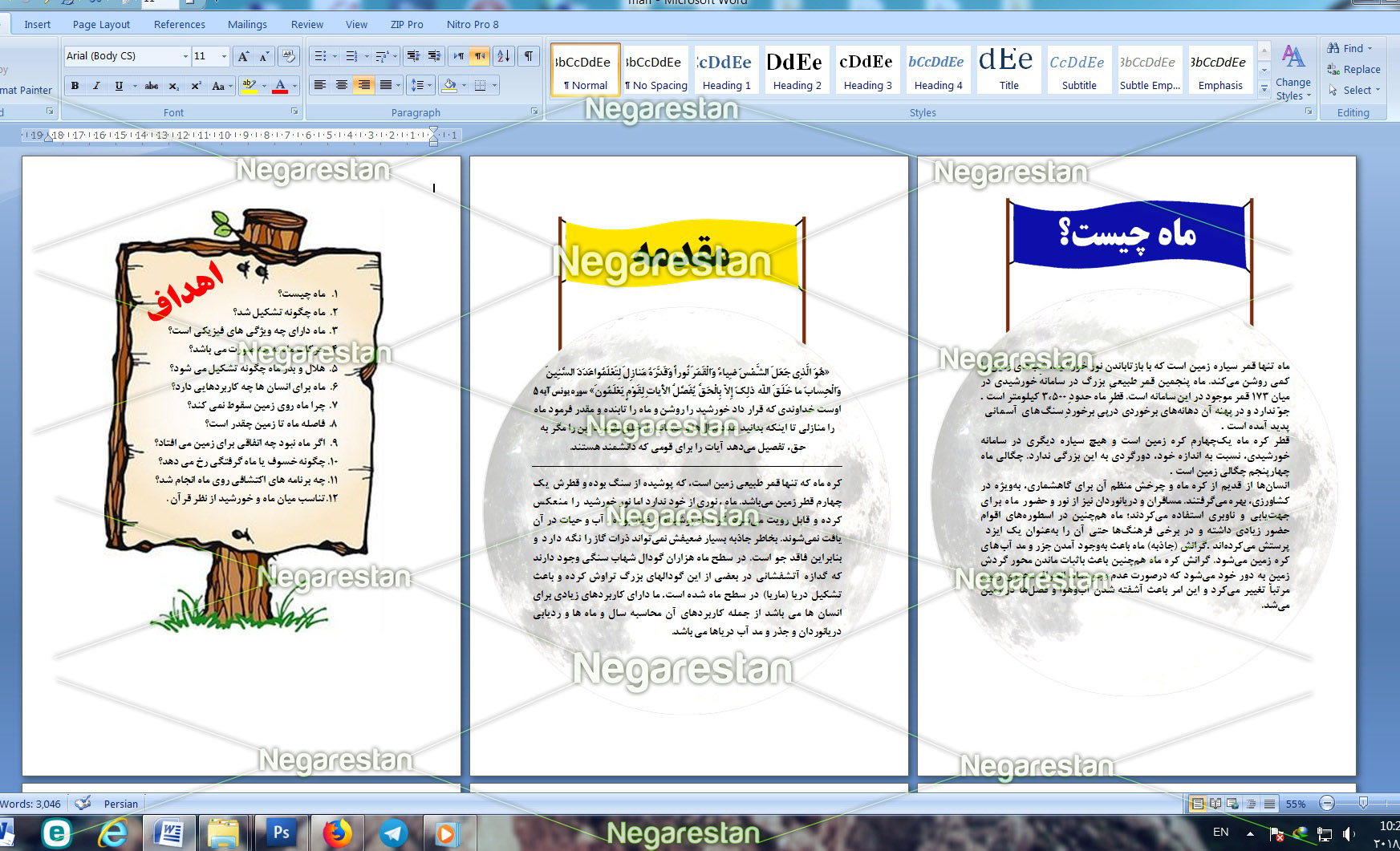Open the Font dialog launcher
The width and height of the screenshot is (1400, 851).
294,111
